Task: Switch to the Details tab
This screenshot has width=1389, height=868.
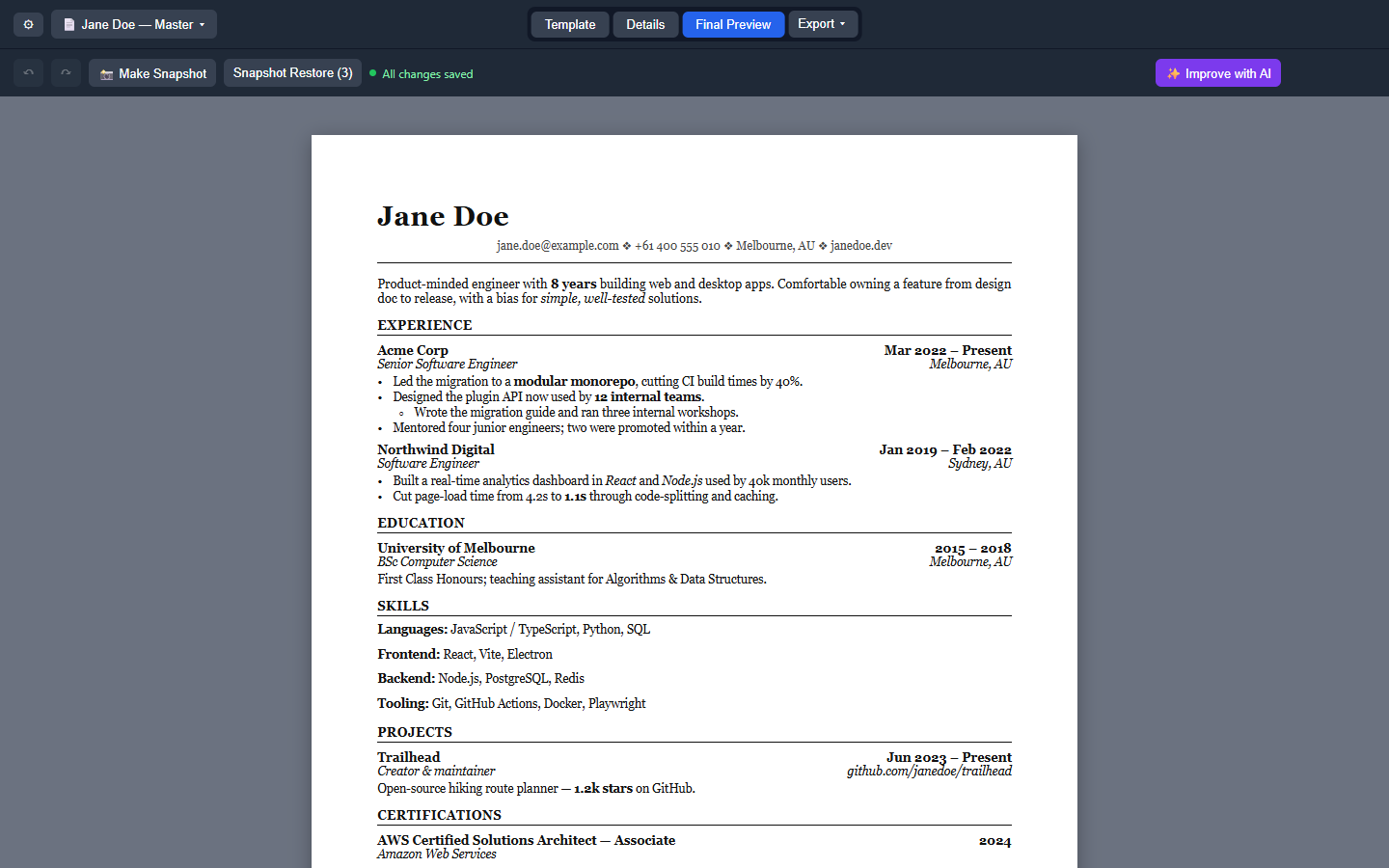Action: click(645, 24)
